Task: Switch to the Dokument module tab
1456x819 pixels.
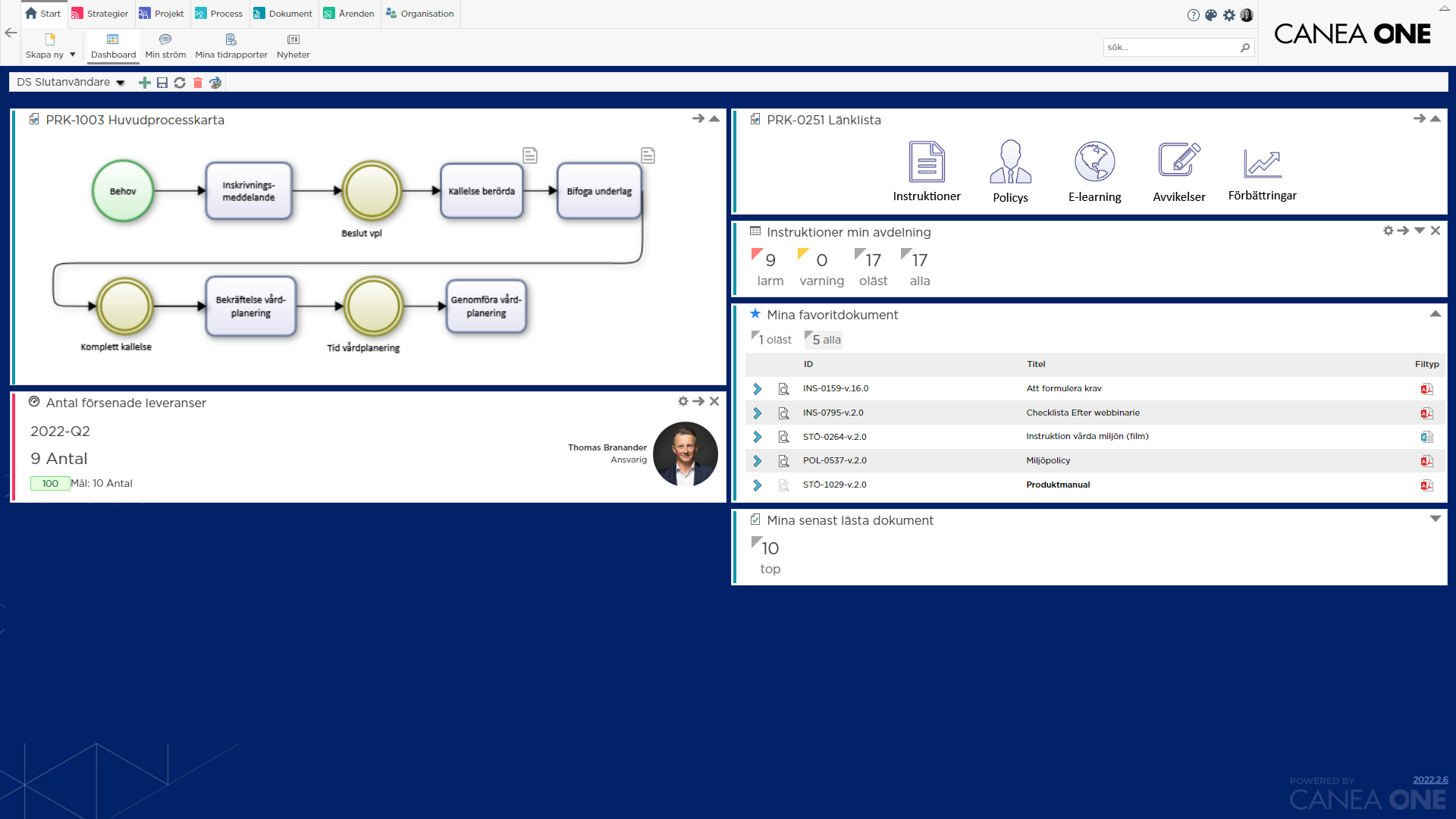Action: (x=283, y=14)
